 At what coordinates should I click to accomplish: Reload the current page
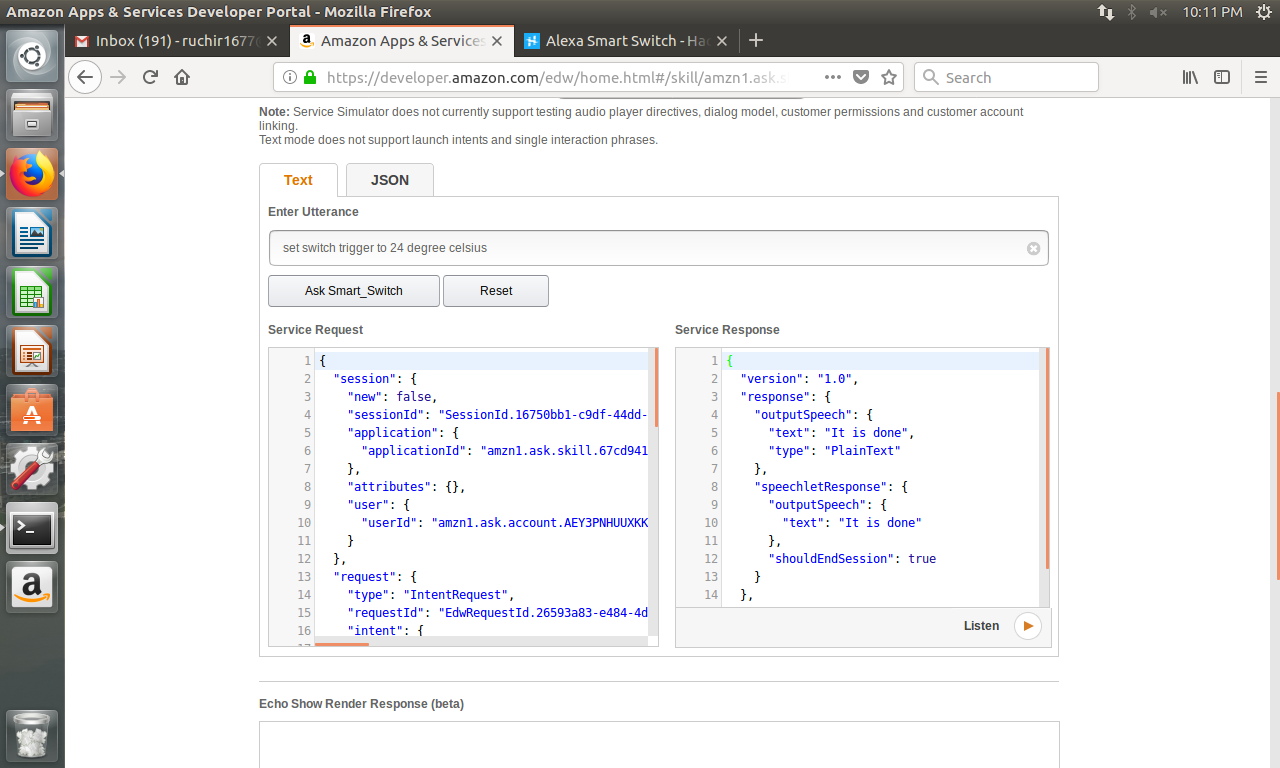pyautogui.click(x=150, y=77)
